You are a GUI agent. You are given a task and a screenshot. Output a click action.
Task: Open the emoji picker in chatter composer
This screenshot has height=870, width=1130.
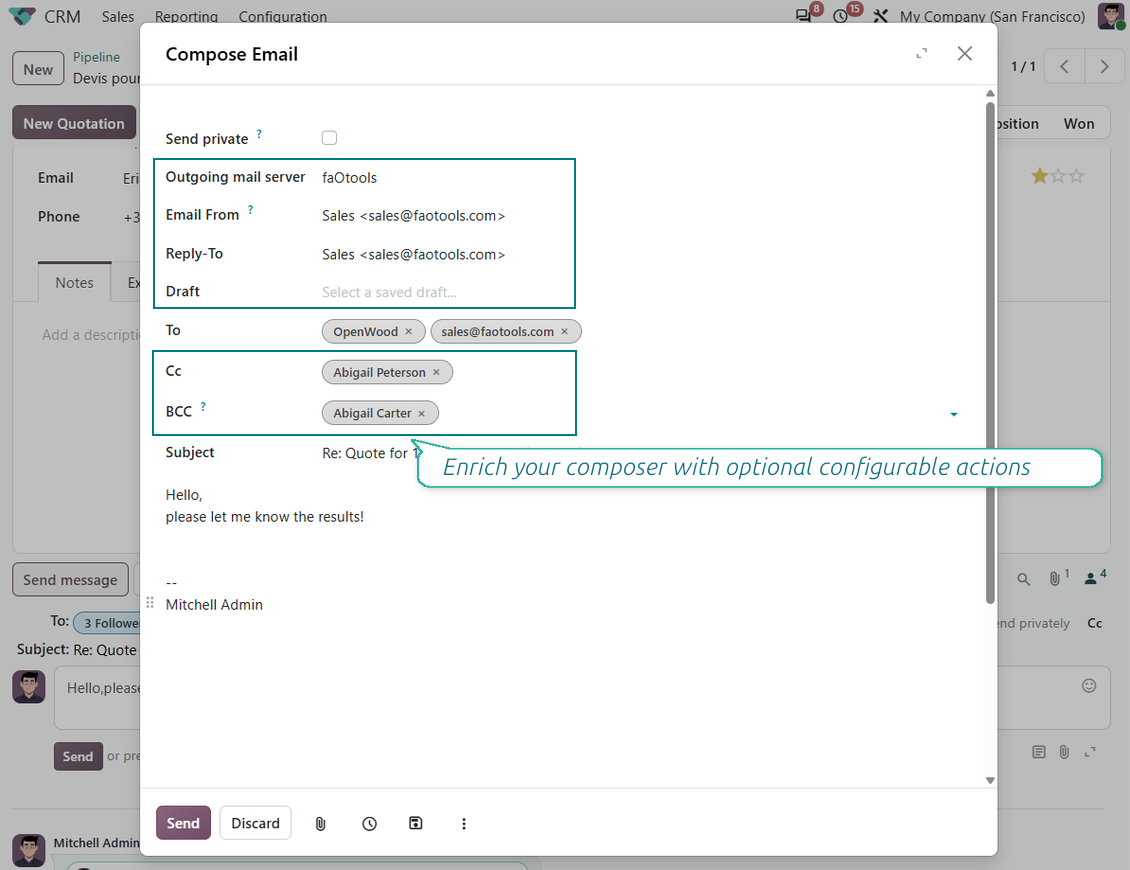(x=1089, y=685)
